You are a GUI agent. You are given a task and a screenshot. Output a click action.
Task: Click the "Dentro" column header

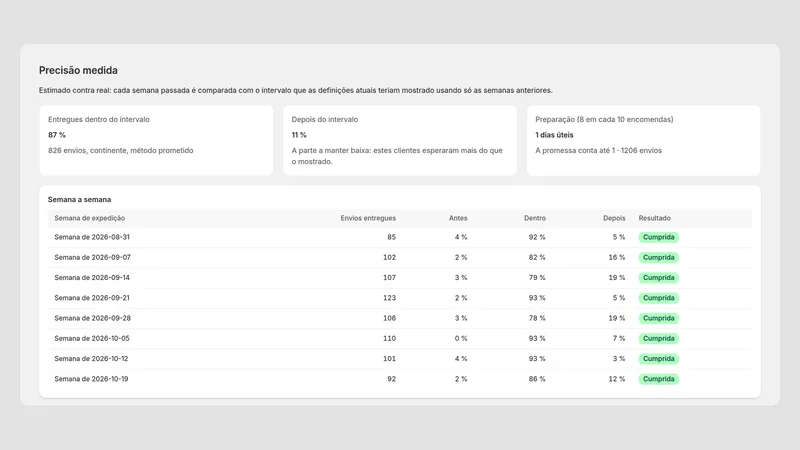point(535,218)
